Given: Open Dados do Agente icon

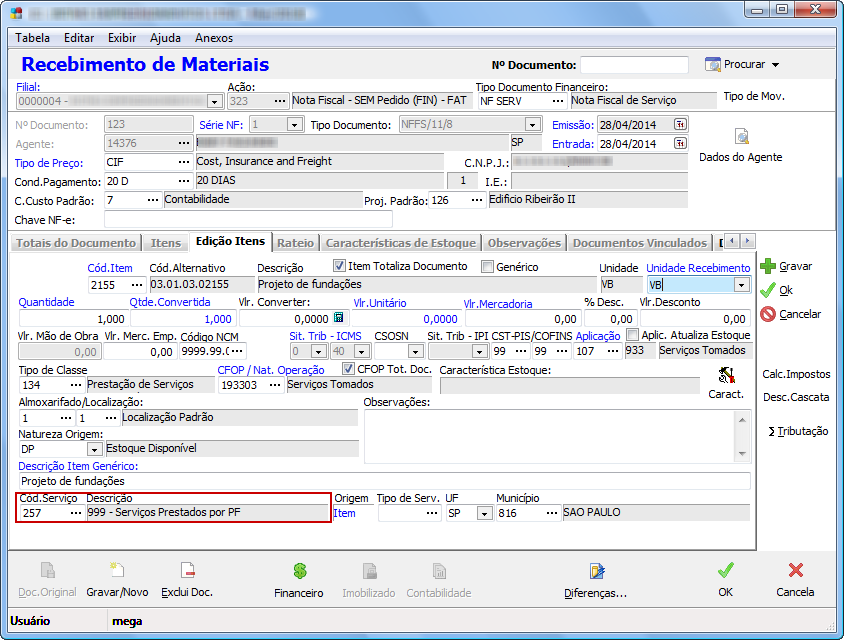Looking at the screenshot, I should click(741, 137).
